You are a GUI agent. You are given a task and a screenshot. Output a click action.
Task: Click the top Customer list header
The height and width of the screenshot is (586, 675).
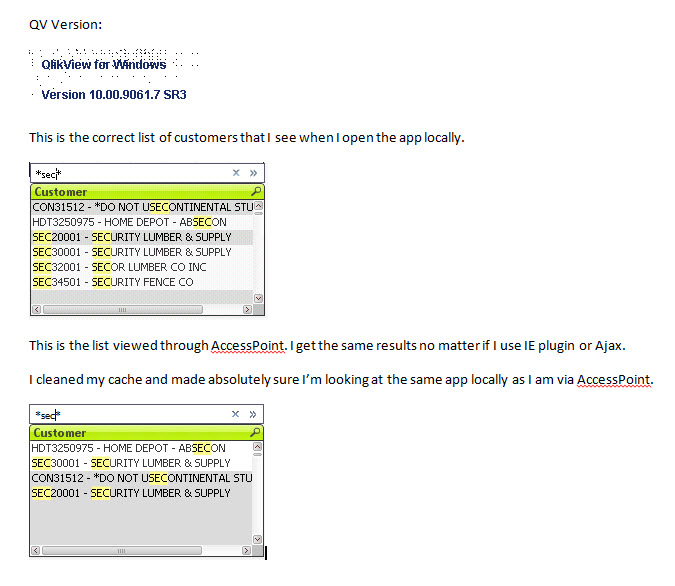pos(147,192)
